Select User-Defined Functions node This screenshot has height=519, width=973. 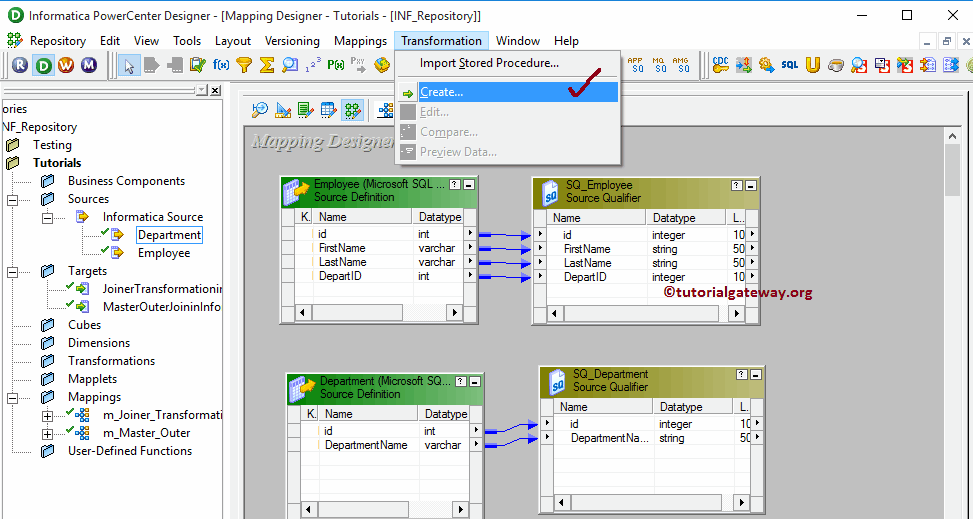point(130,451)
